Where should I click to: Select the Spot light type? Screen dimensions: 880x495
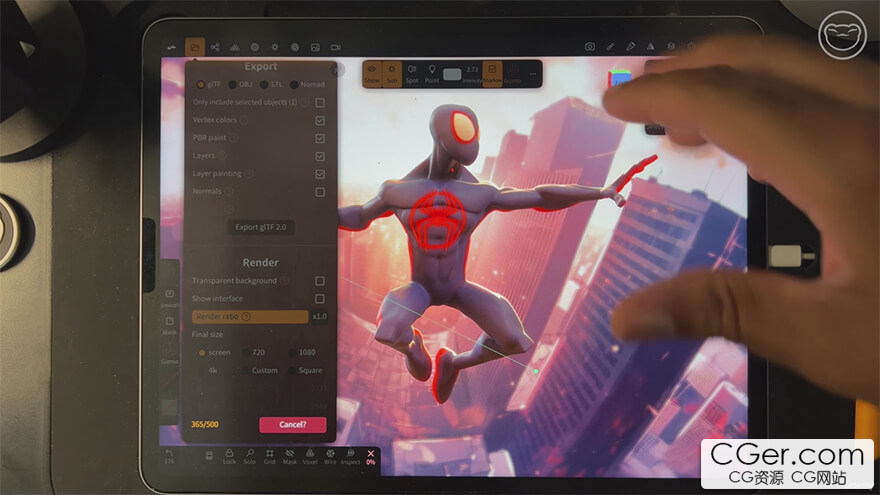tap(412, 74)
